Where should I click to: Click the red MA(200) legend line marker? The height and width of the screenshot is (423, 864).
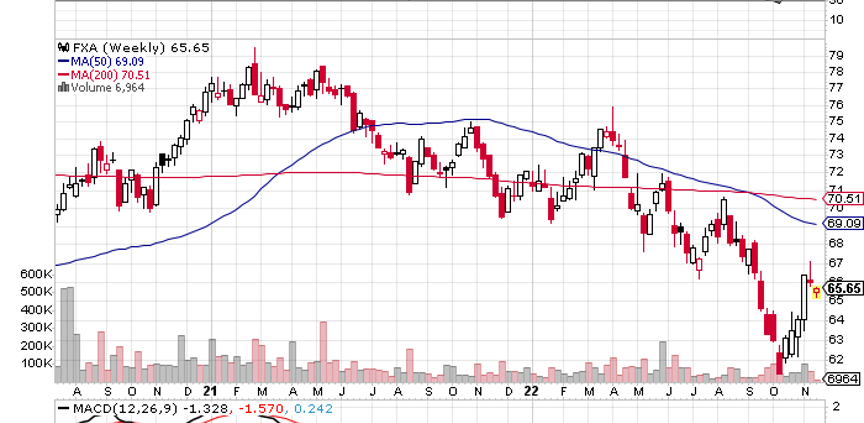click(63, 73)
